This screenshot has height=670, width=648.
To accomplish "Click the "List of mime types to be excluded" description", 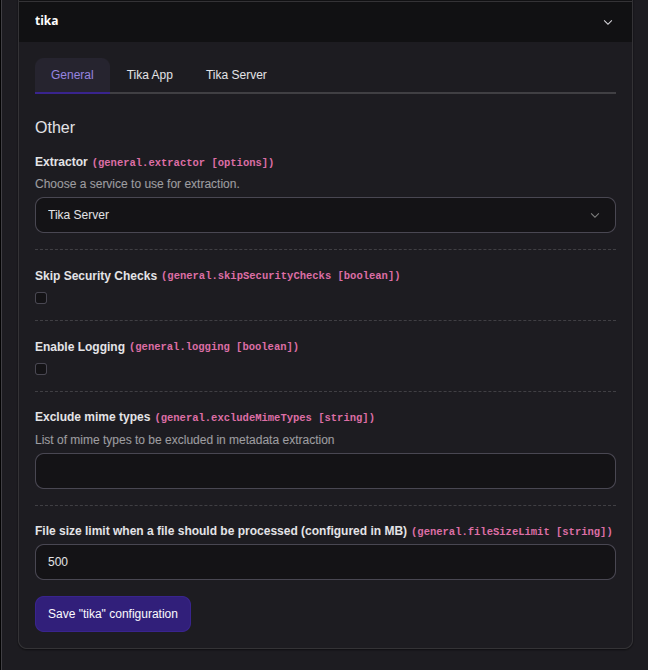I will 185,440.
